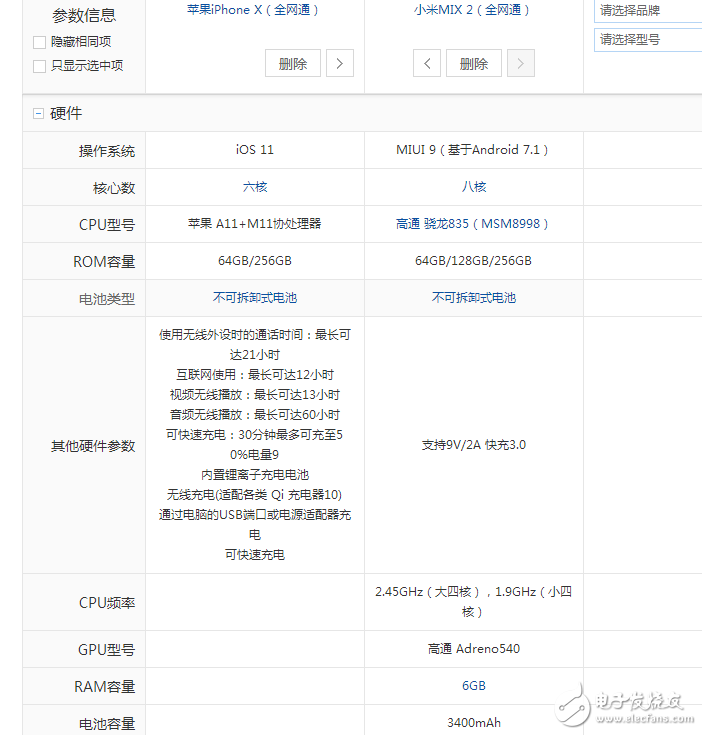
Task: Click 视频无线播放：最长可达13小时 line
Action: [255, 395]
